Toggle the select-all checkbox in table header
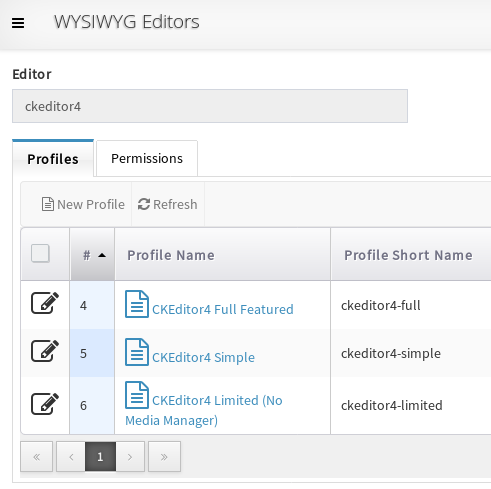Image resolution: width=491 pixels, height=489 pixels. coord(40,254)
